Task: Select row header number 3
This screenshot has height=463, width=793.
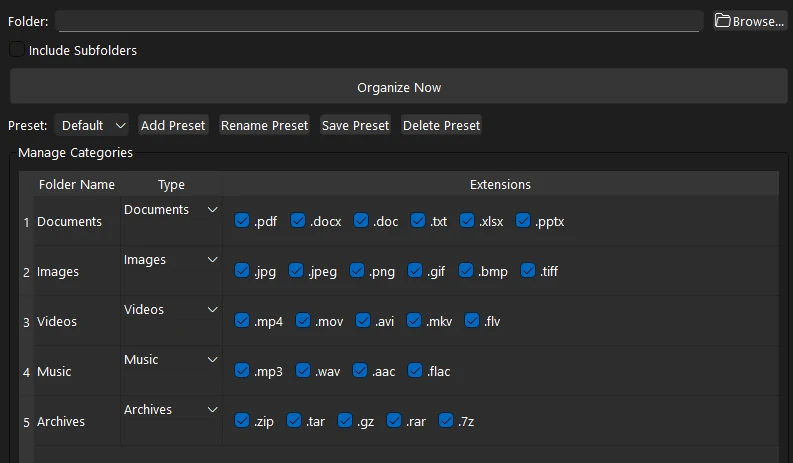Action: [26, 321]
